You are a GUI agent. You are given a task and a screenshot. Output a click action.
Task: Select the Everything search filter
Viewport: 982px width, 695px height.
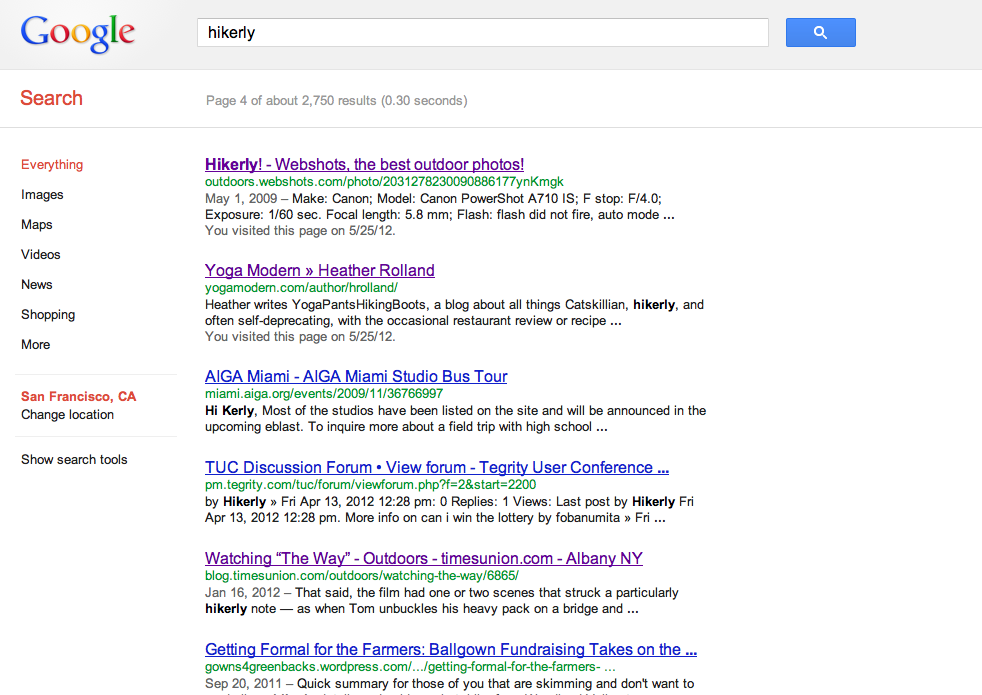click(x=52, y=165)
